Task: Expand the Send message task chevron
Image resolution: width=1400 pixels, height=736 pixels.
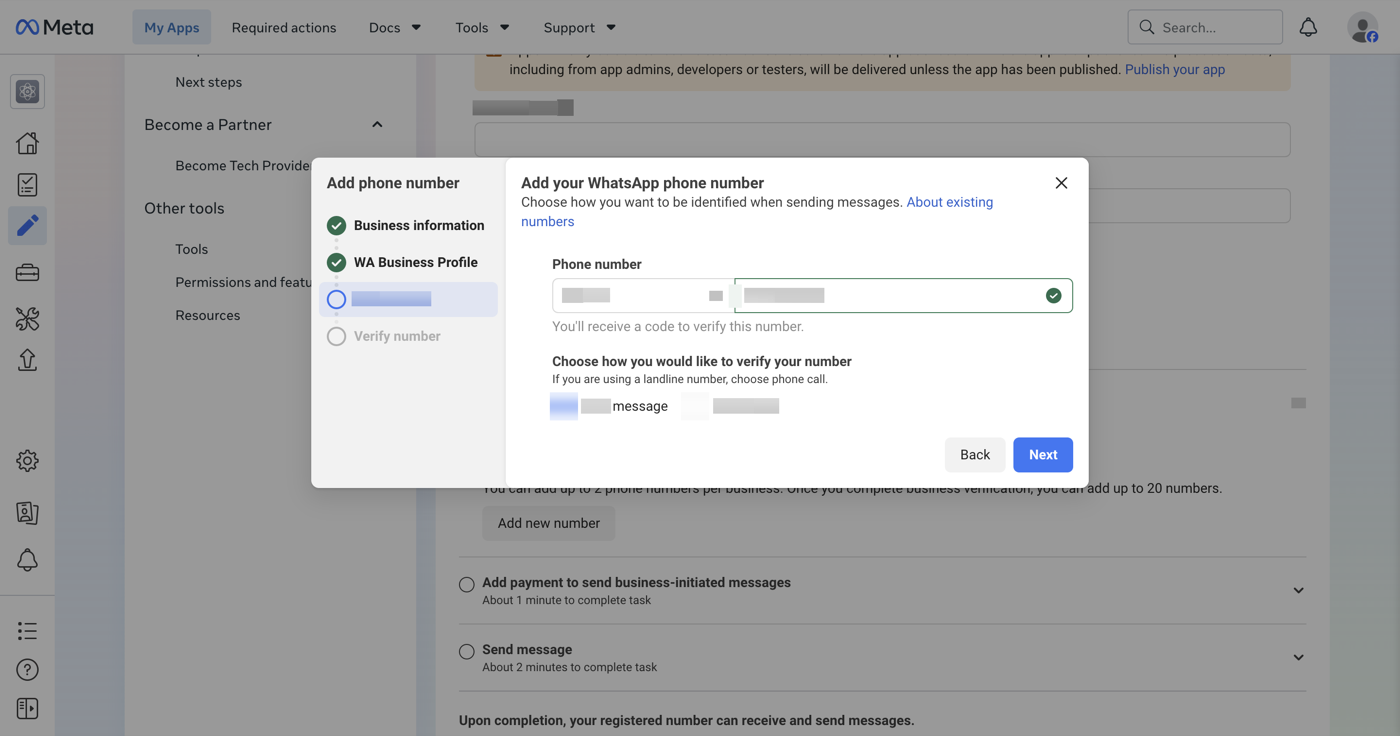Action: coord(1298,658)
